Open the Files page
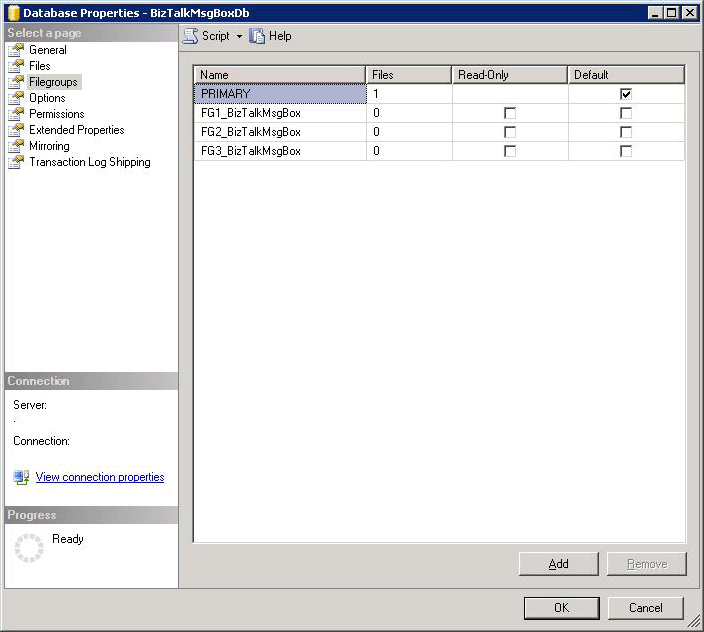This screenshot has height=632, width=704. [40, 66]
